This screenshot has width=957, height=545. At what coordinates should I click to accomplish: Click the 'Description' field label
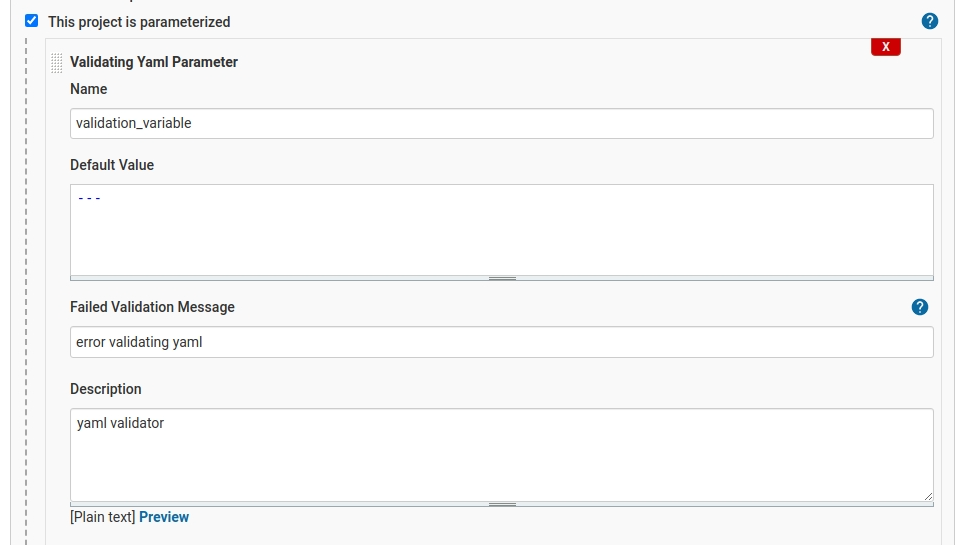[x=106, y=389]
